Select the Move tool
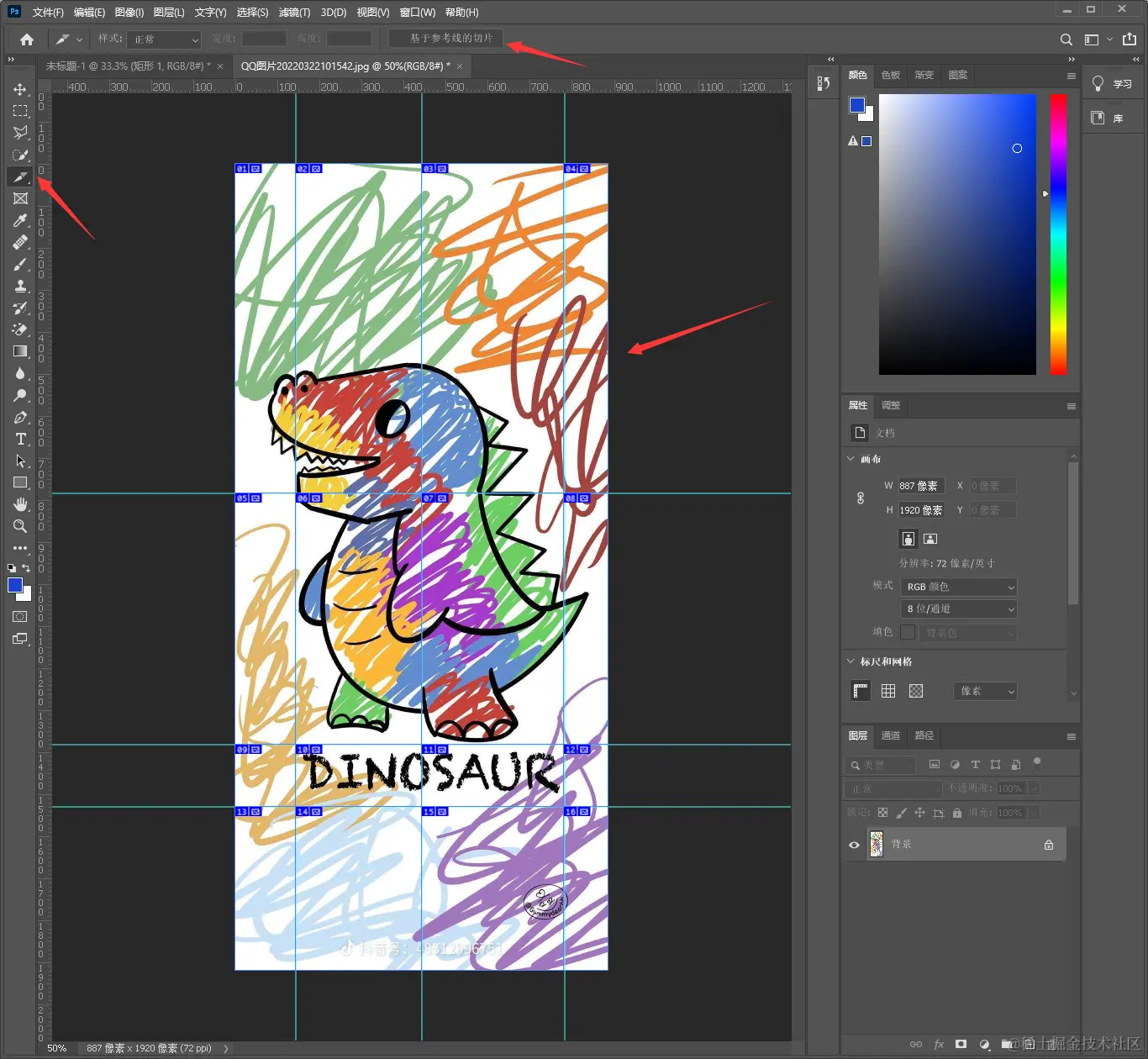The height and width of the screenshot is (1059, 1148). pos(20,89)
